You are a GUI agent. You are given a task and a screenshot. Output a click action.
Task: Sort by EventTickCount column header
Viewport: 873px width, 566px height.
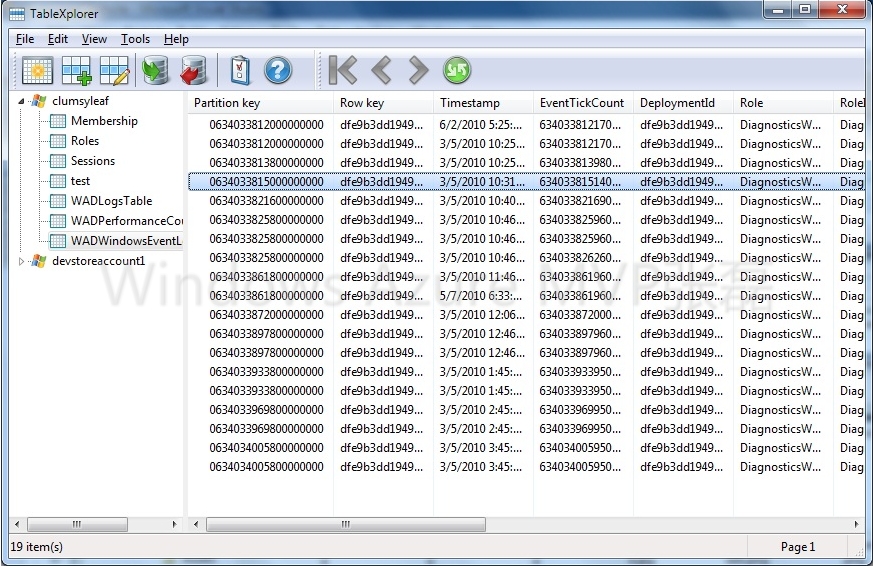click(583, 103)
